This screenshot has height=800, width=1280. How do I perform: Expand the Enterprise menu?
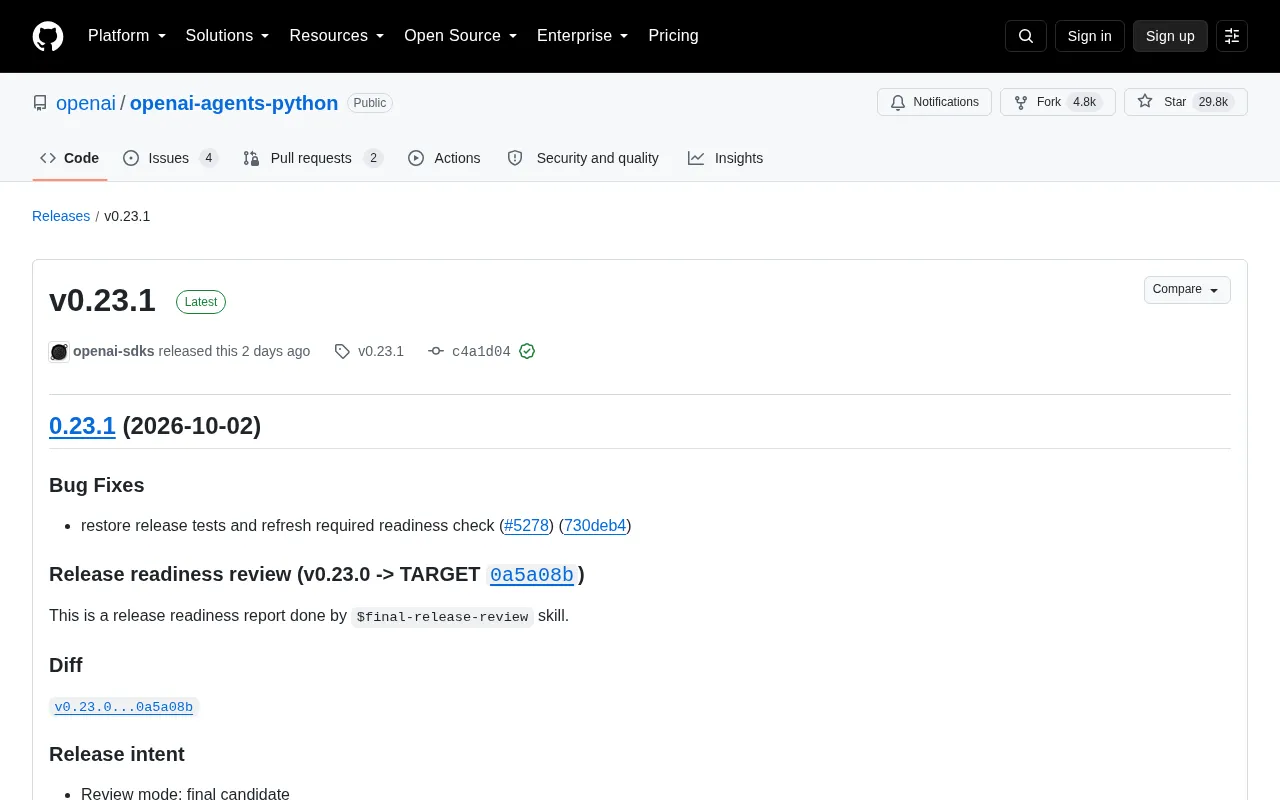[583, 36]
